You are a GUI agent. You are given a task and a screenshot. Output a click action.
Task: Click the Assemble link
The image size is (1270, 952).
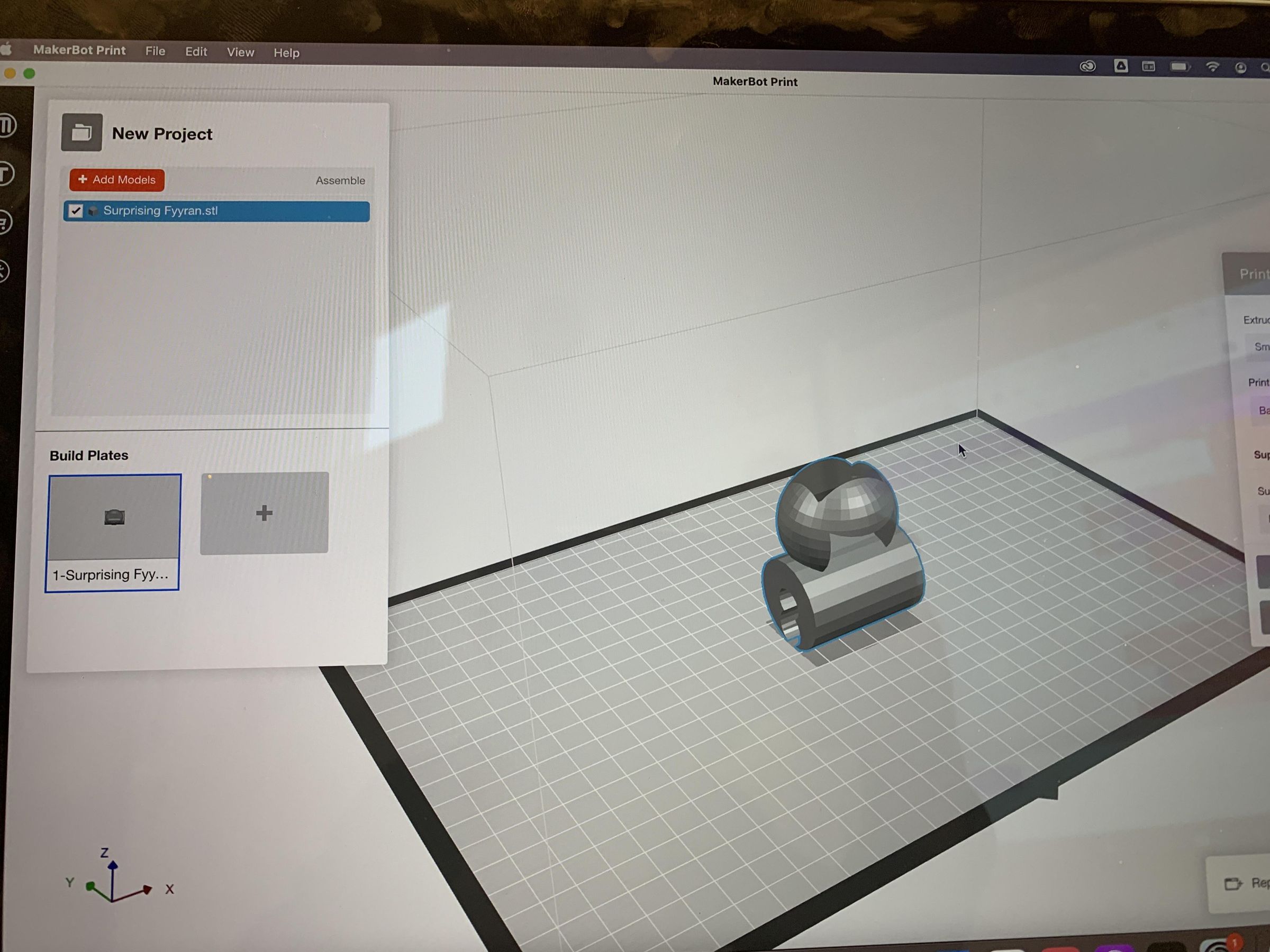(x=340, y=180)
